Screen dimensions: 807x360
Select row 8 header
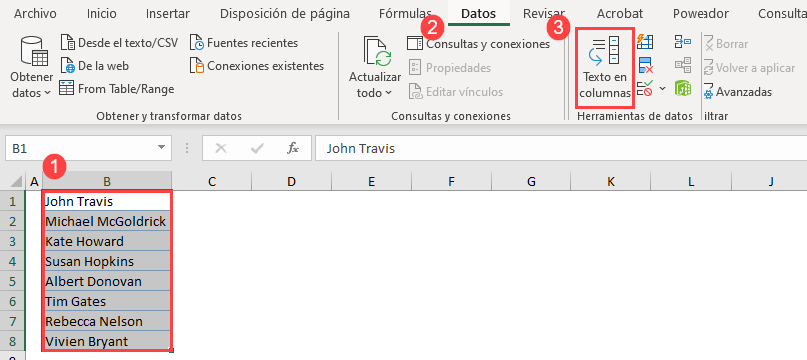pos(13,341)
